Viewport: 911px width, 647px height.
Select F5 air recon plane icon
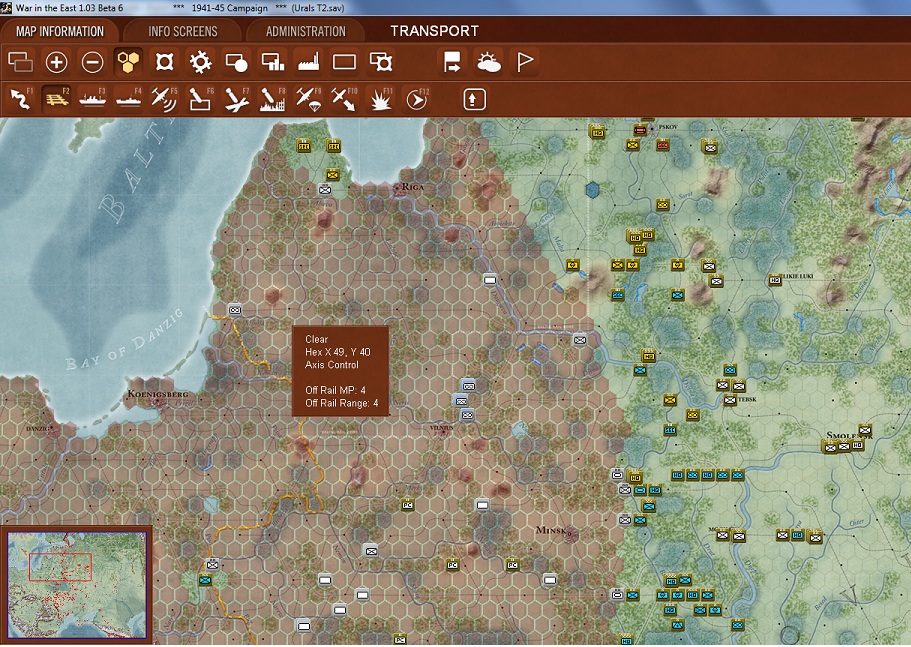[x=164, y=99]
